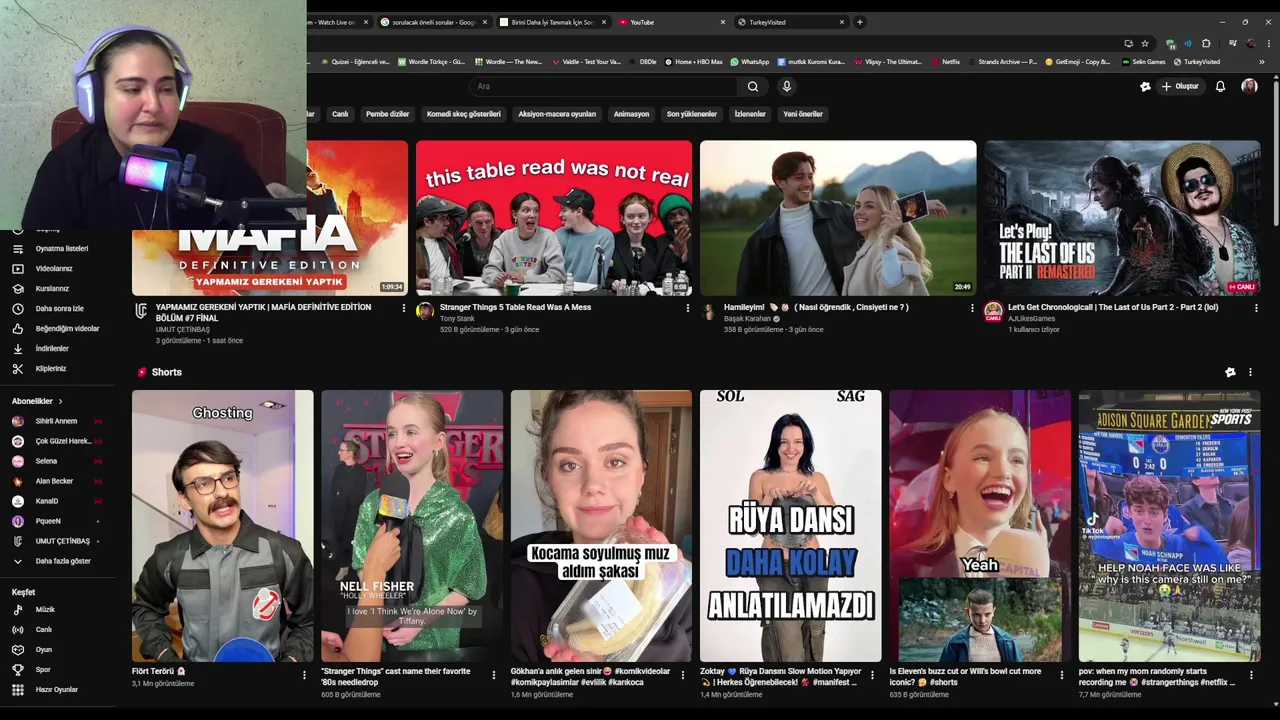Open the Selin Games bookmark
This screenshot has width=1280, height=720.
tap(1143, 62)
